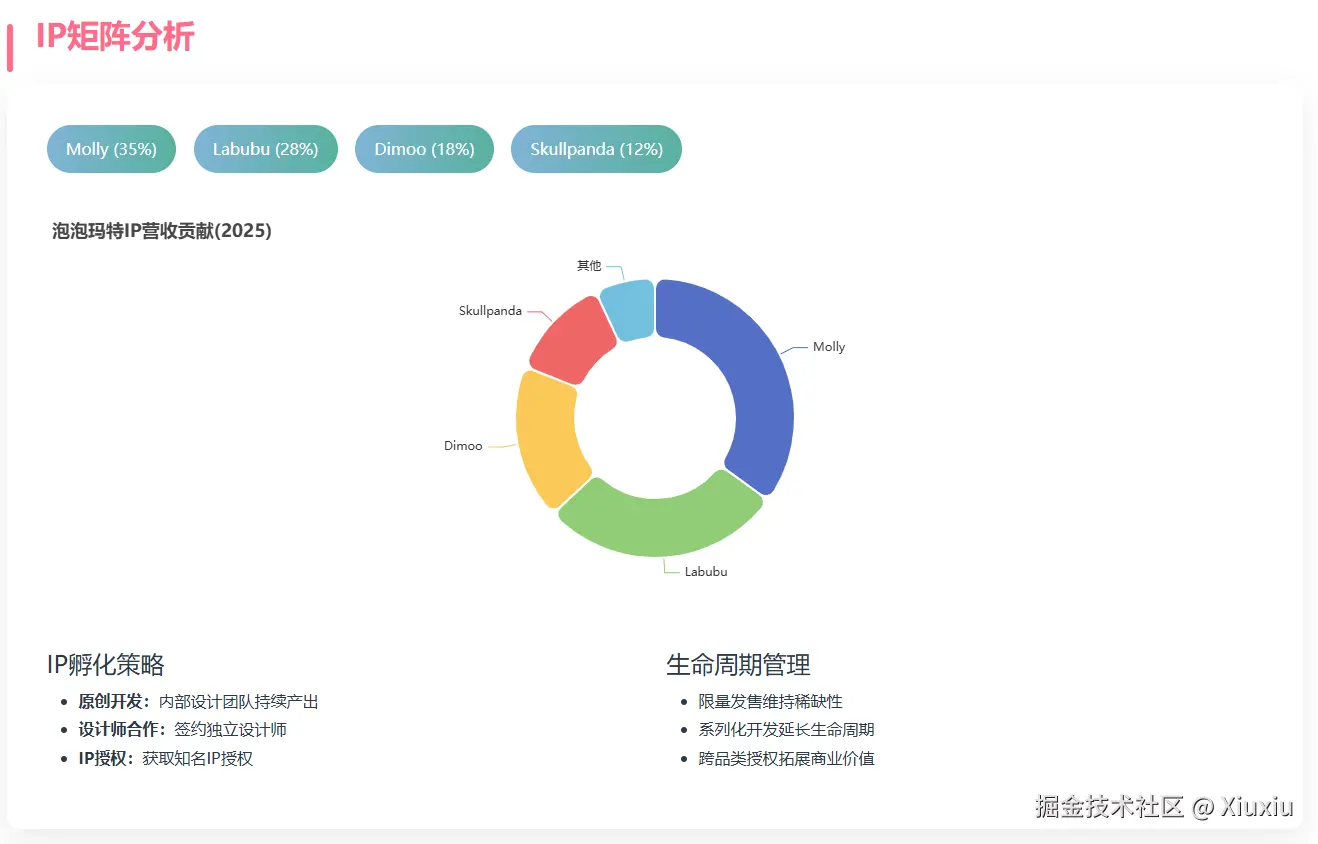Select the Molly (35%) tag
The image size is (1318, 844).
(x=111, y=149)
